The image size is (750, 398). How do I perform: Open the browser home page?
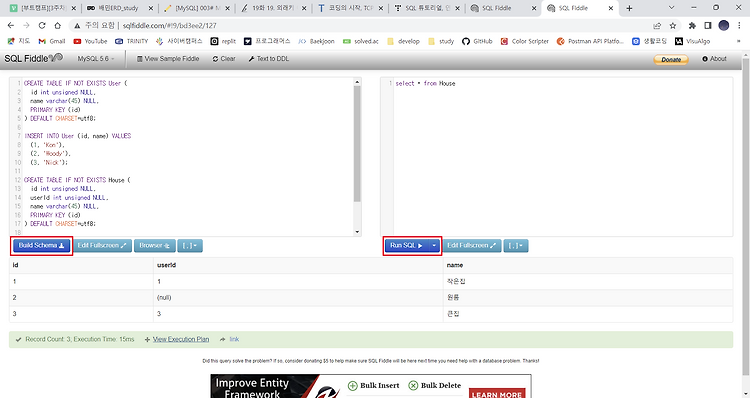pyautogui.click(x=57, y=25)
